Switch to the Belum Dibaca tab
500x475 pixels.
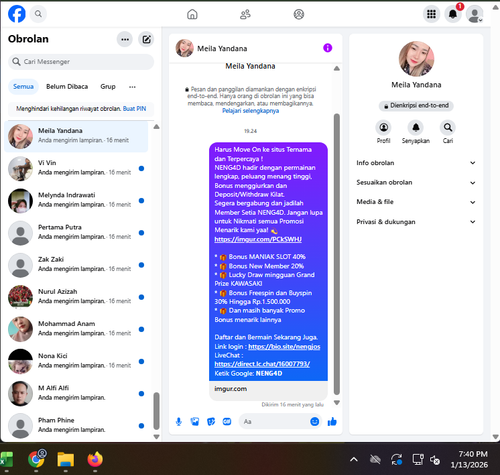tap(67, 87)
